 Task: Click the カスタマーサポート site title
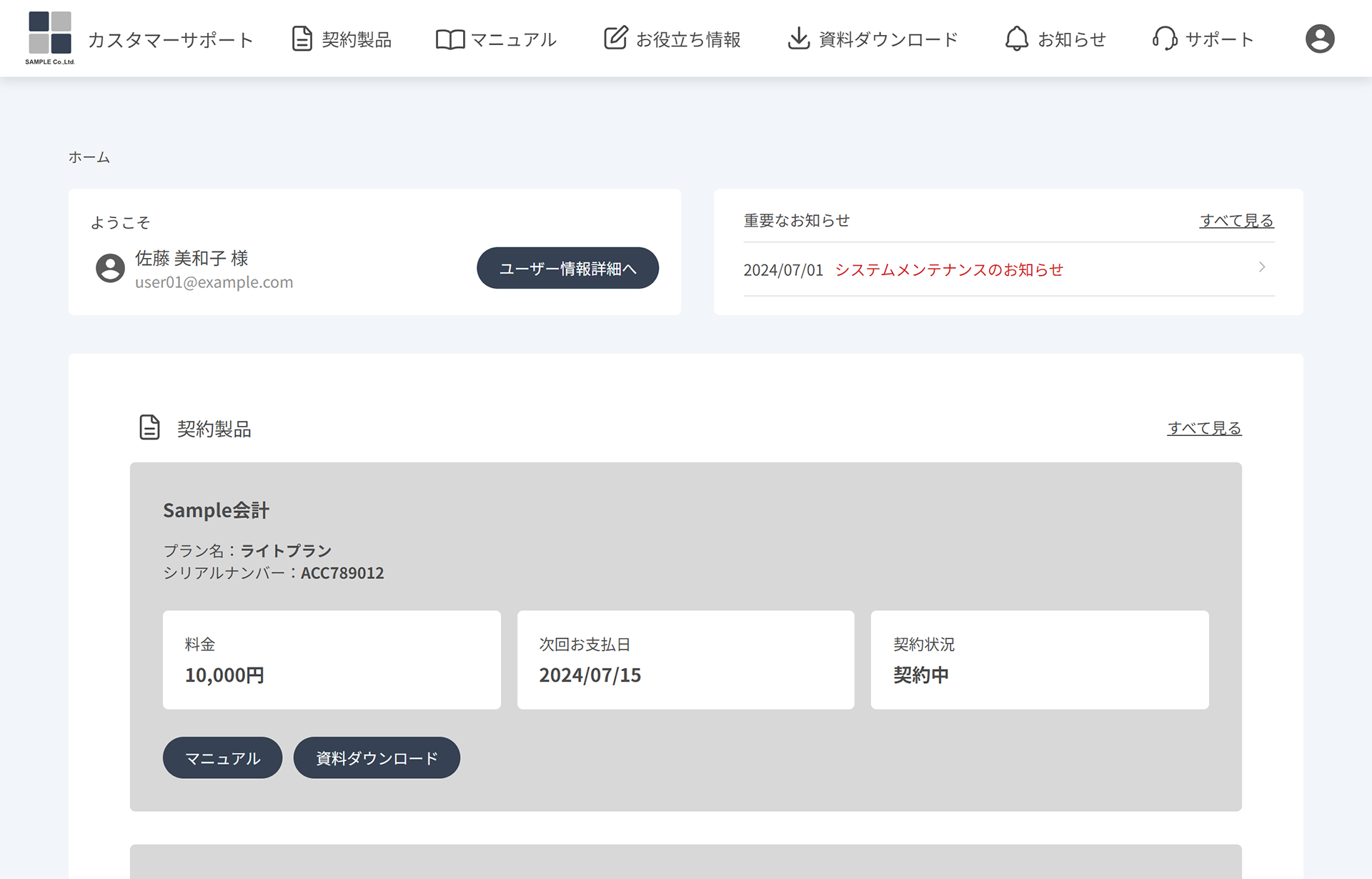[x=170, y=39]
